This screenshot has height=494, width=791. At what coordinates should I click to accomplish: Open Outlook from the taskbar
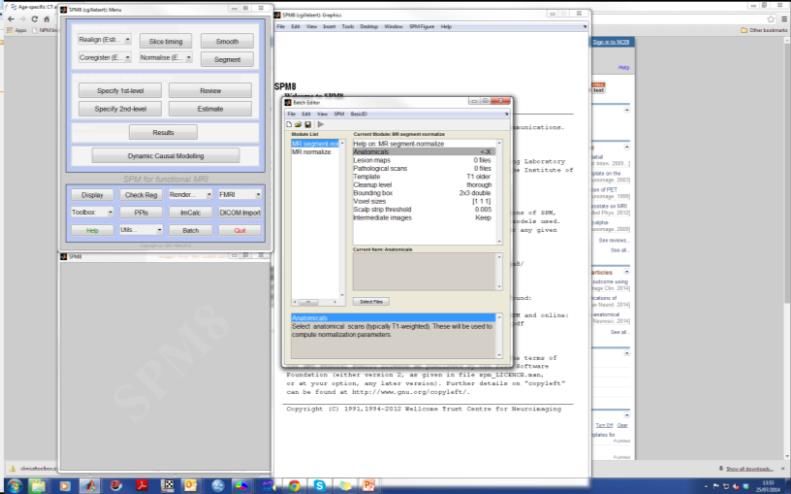pyautogui.click(x=190, y=485)
